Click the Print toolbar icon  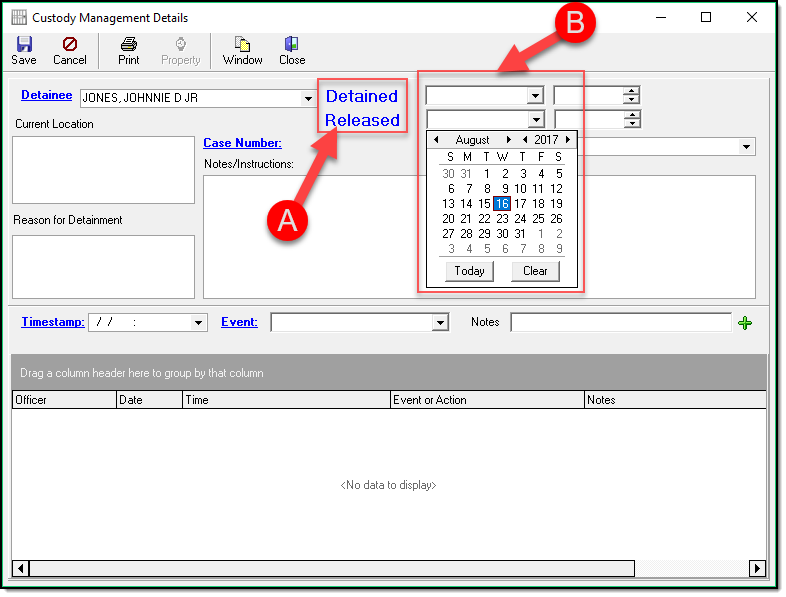(128, 50)
